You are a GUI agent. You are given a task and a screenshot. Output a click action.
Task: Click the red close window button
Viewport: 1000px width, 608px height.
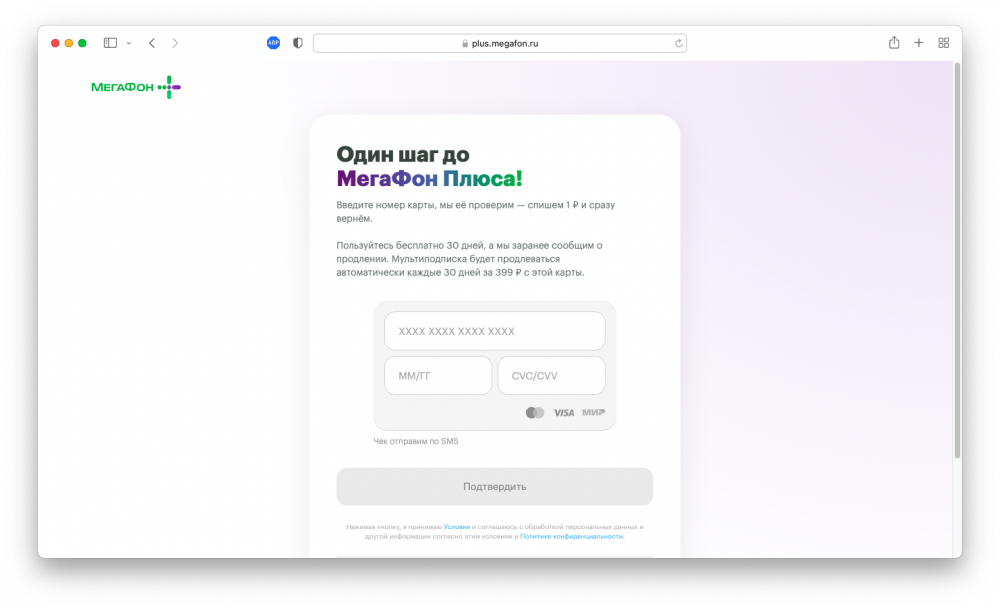point(55,43)
